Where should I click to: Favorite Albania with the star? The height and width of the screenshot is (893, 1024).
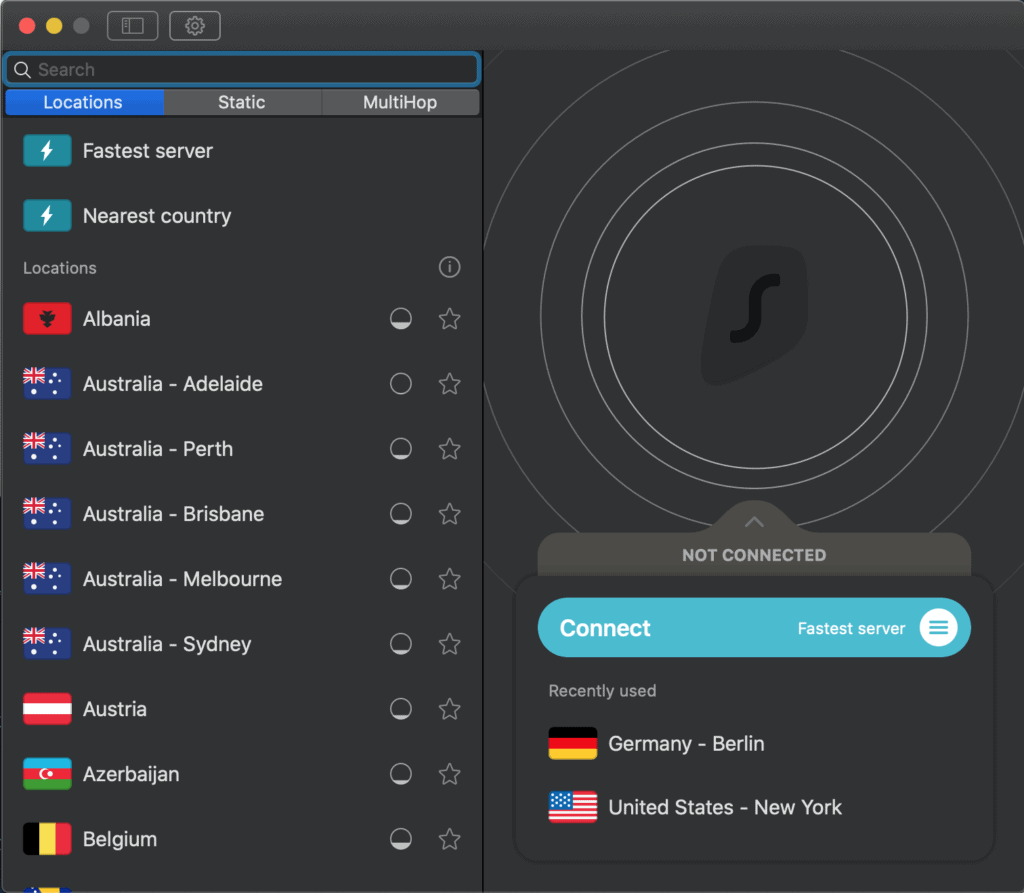[x=450, y=319]
